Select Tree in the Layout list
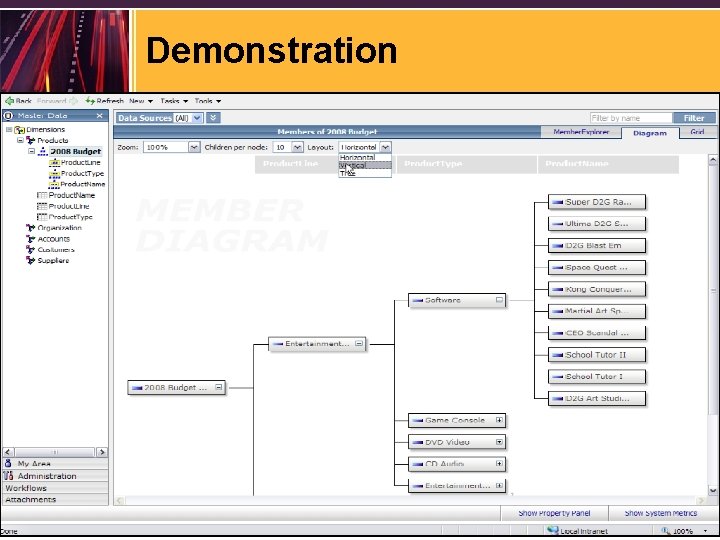 pyautogui.click(x=365, y=173)
